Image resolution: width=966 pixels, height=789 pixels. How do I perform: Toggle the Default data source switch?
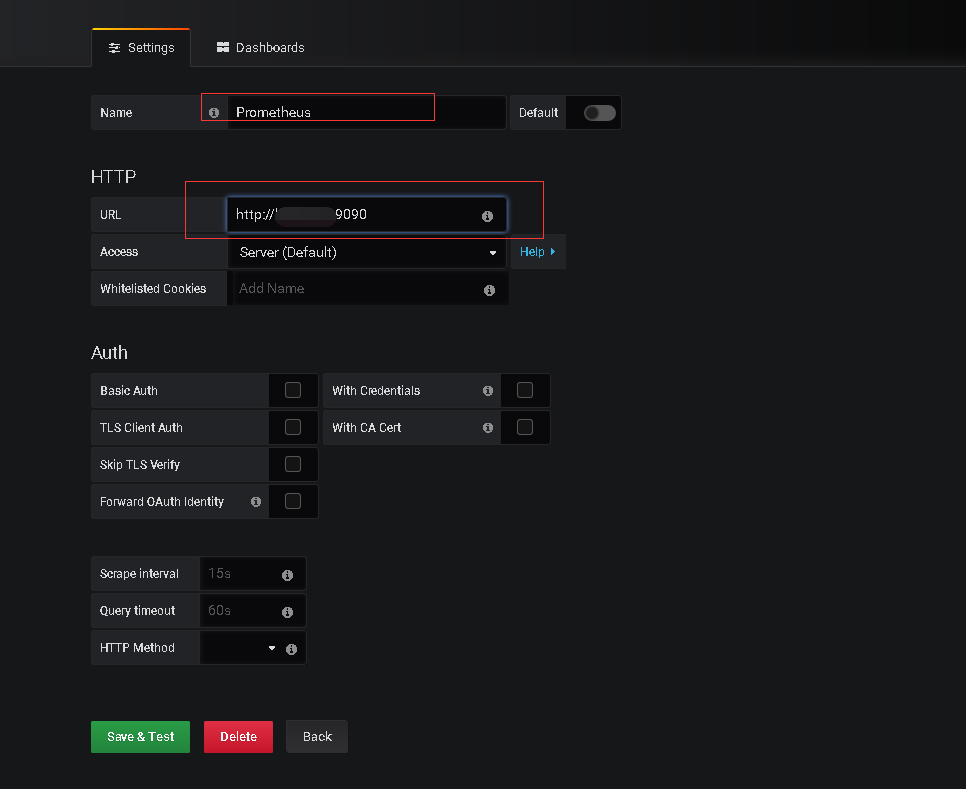click(599, 113)
